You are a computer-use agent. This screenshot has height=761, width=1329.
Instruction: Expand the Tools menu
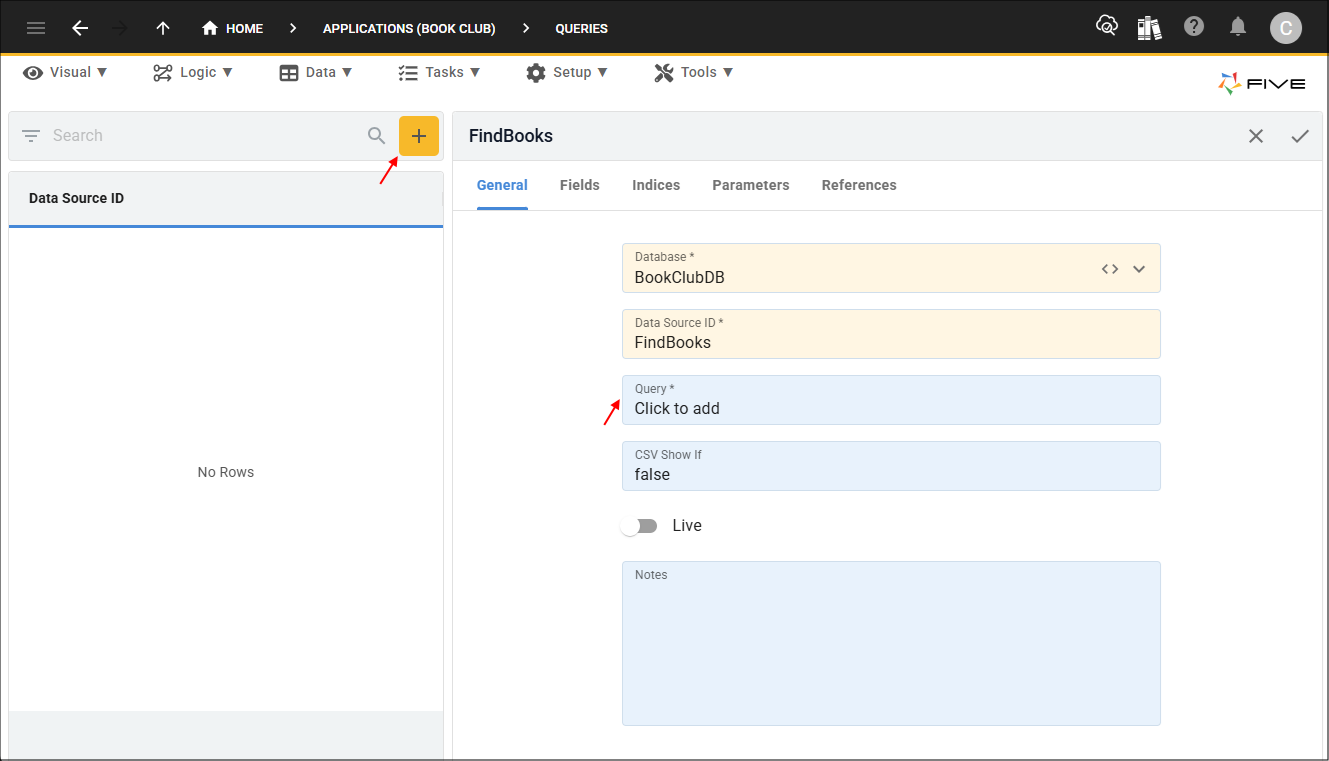click(693, 72)
